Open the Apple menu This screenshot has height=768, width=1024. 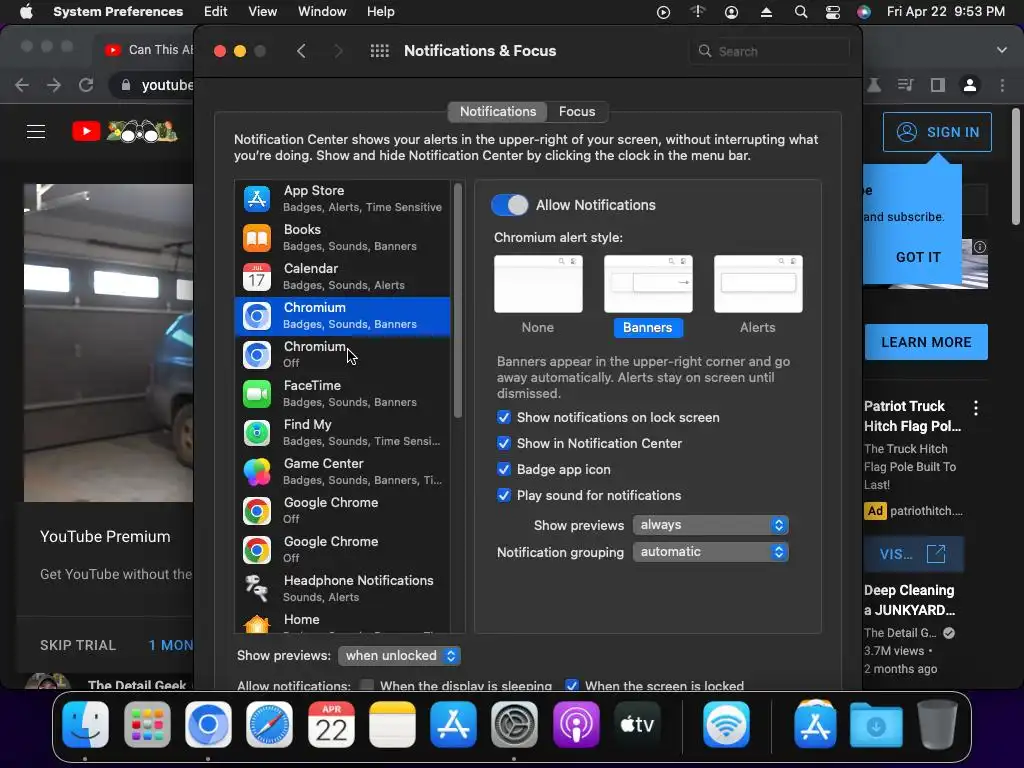[26, 12]
